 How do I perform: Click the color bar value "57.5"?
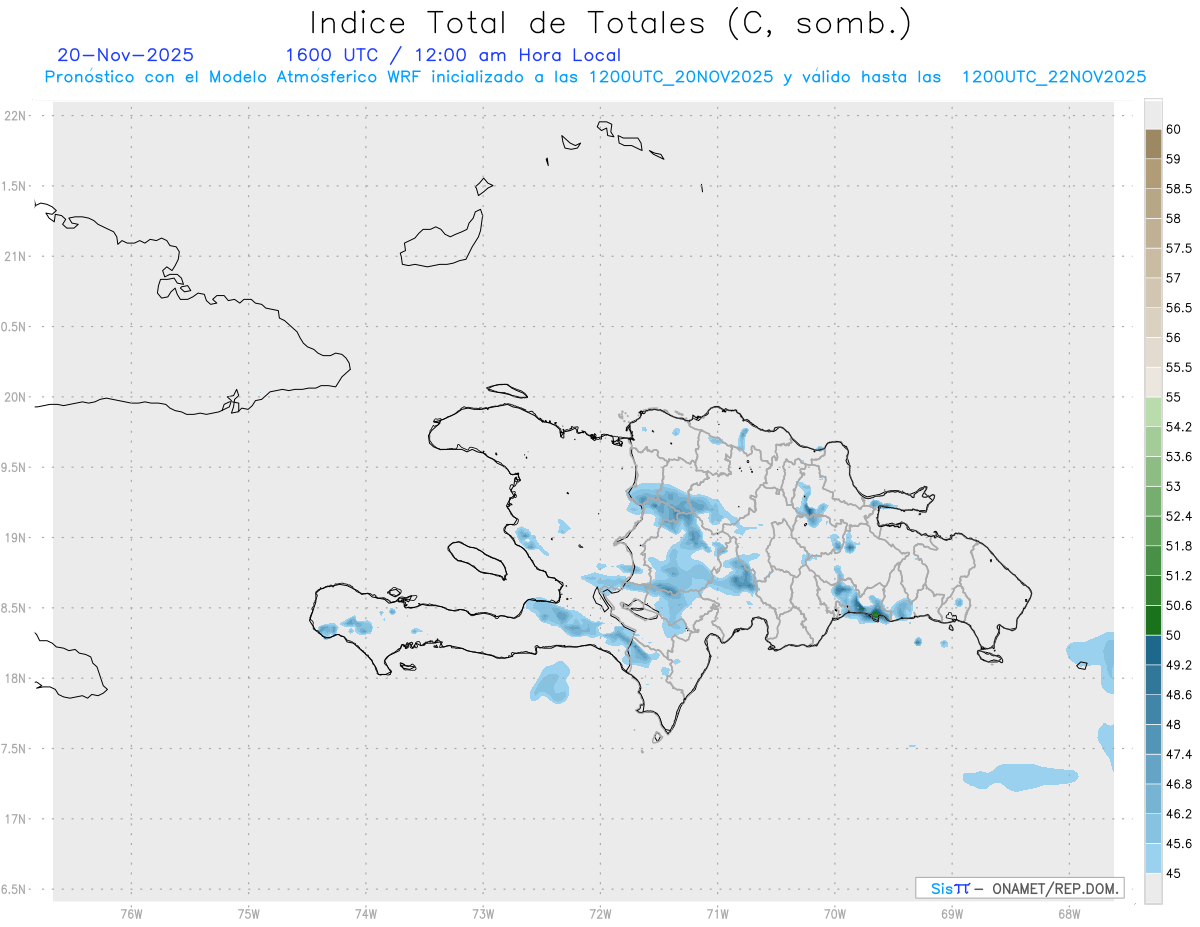click(x=1179, y=248)
